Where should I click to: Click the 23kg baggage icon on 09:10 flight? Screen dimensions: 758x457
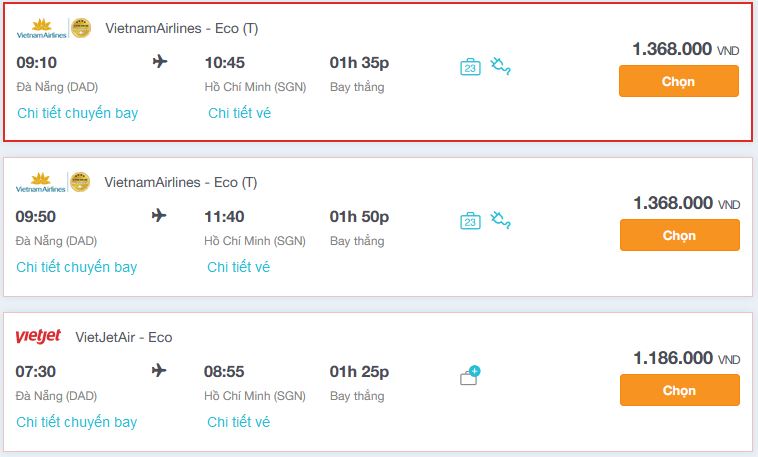tap(470, 67)
